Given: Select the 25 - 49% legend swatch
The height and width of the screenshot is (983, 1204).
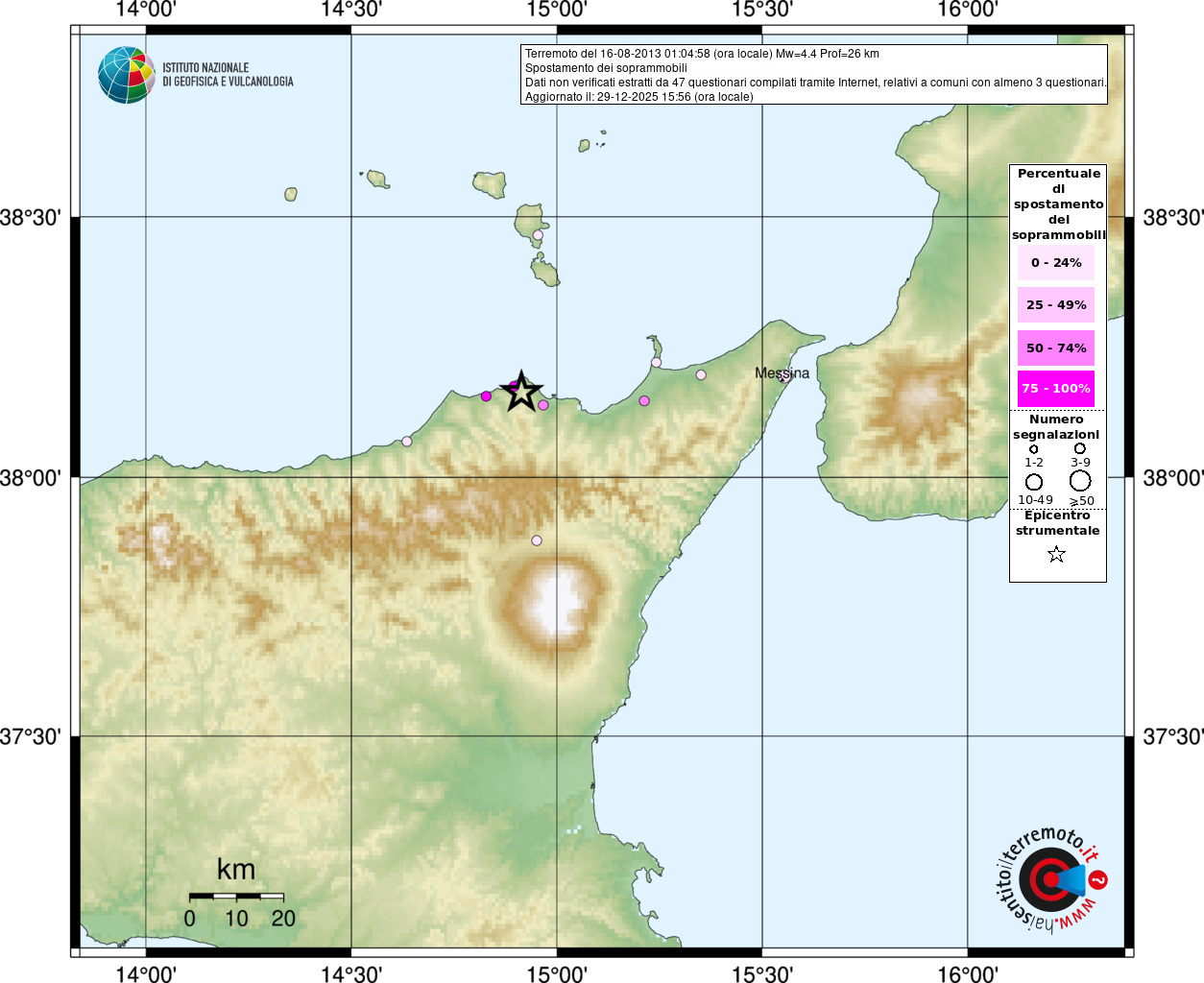Looking at the screenshot, I should point(1056,304).
